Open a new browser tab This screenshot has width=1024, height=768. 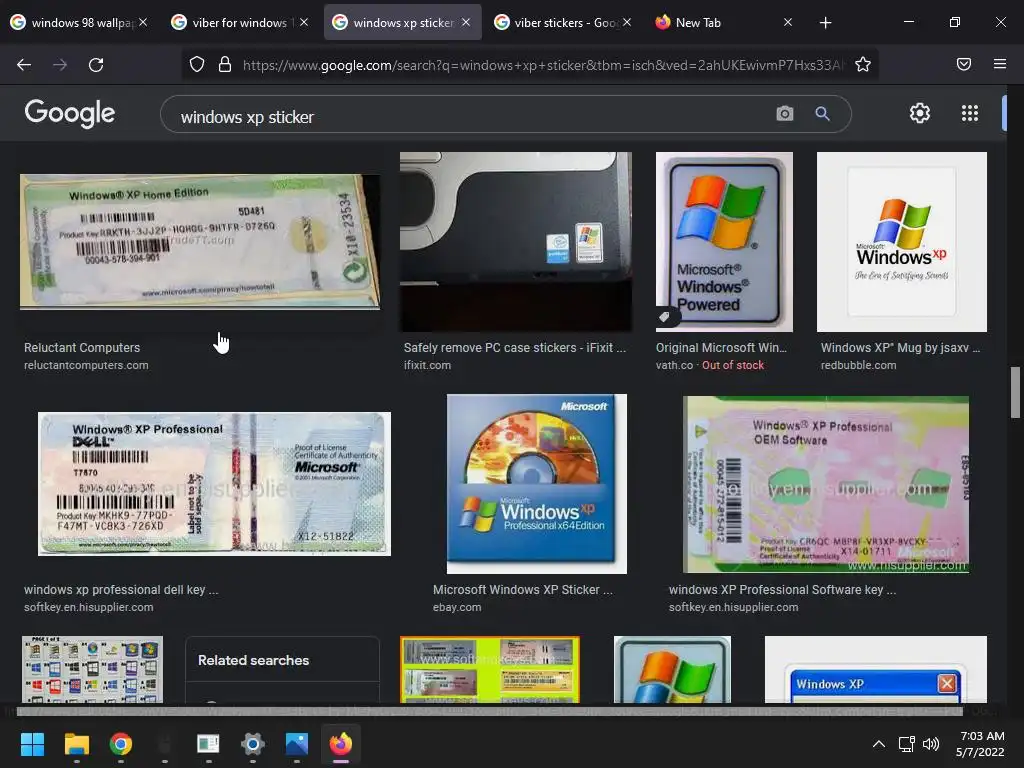point(825,23)
